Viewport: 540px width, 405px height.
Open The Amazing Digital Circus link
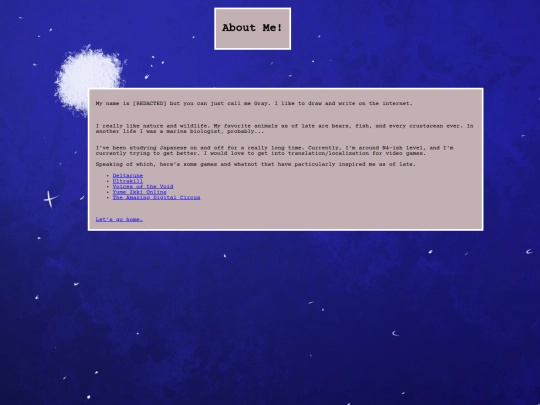click(x=156, y=198)
